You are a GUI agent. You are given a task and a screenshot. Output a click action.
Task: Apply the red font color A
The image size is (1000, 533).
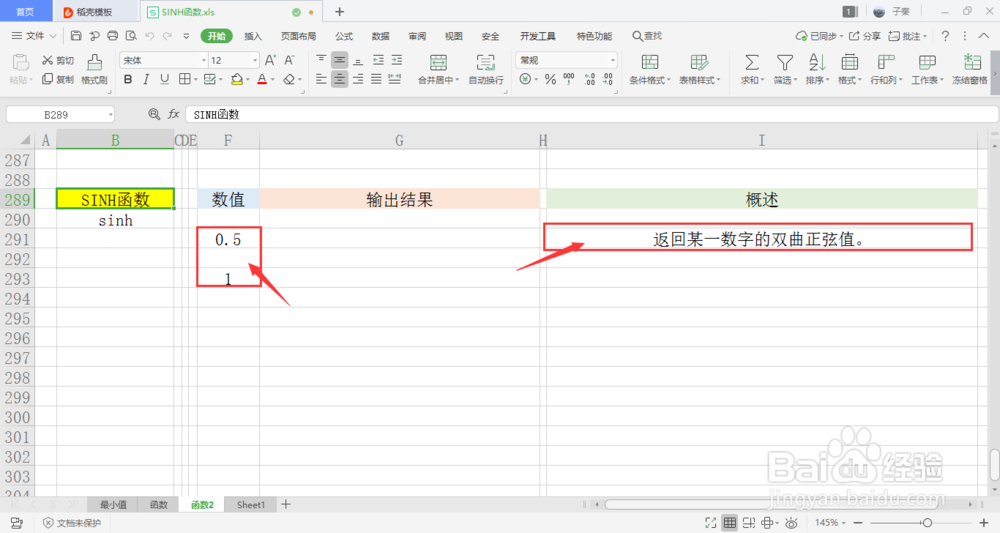(262, 79)
